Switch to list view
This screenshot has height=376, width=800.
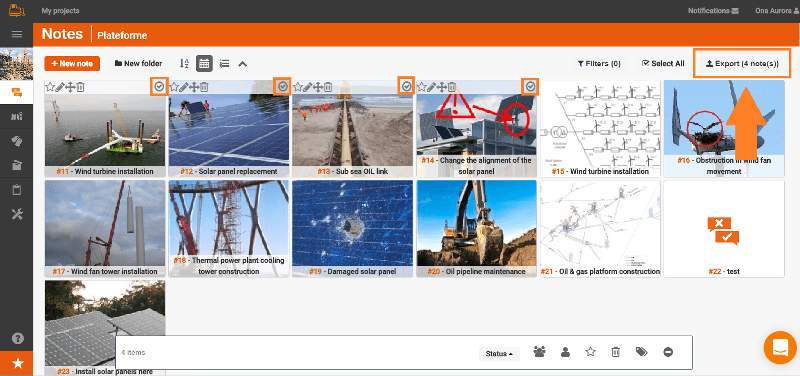click(x=224, y=63)
